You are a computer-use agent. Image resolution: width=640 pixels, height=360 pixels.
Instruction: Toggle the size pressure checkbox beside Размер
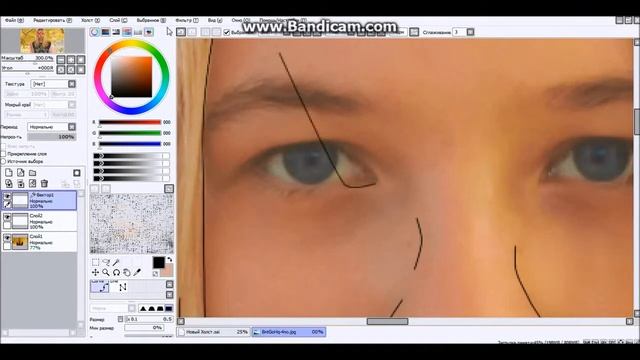click(120, 319)
